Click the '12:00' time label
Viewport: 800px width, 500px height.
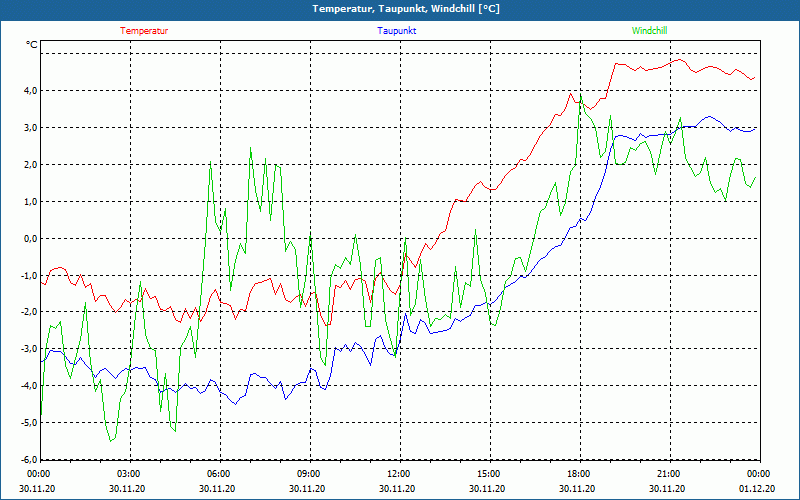(397, 474)
